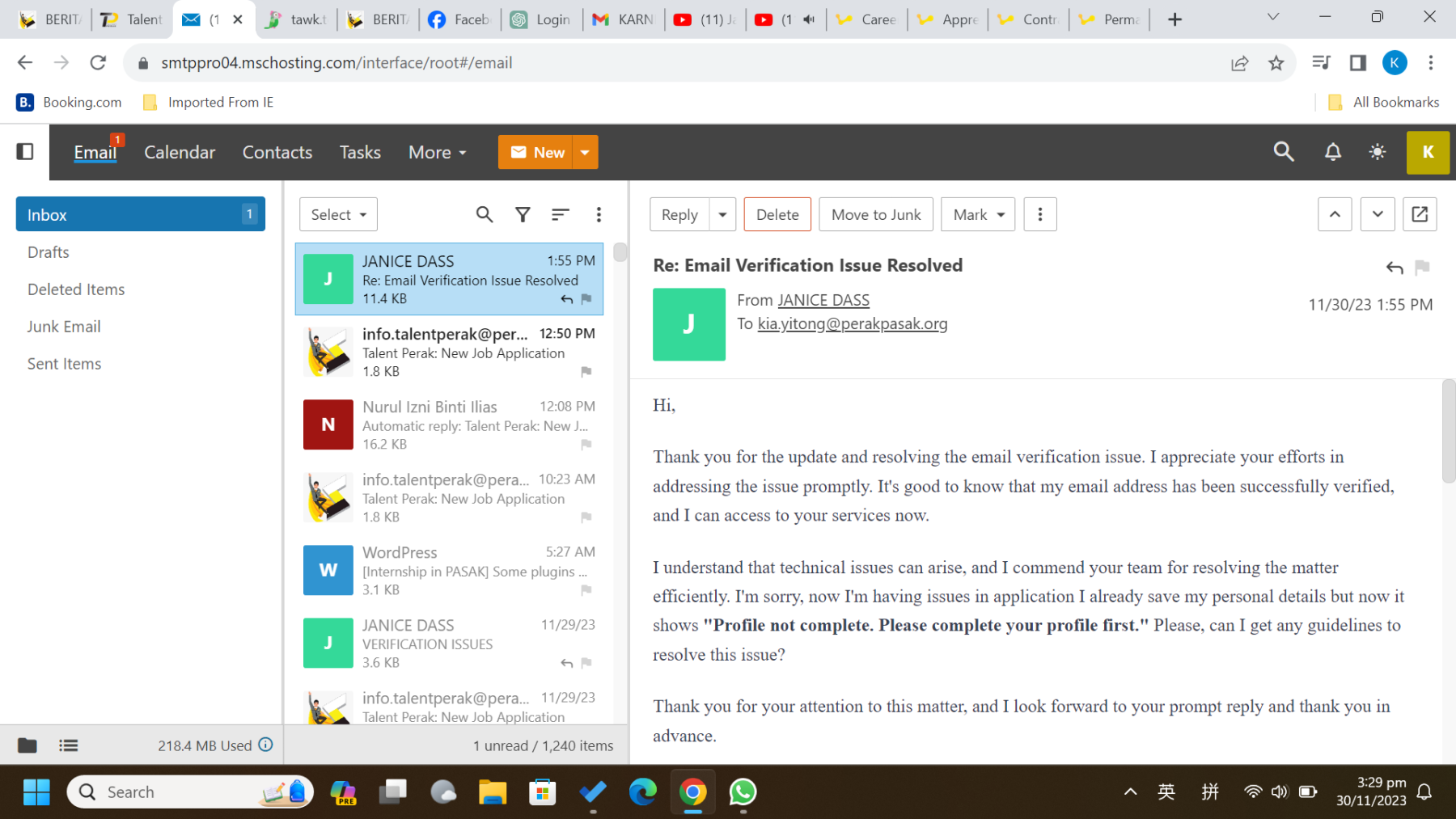Viewport: 1456px width, 819px height.
Task: Click the notifications bell in header
Action: 1332,152
